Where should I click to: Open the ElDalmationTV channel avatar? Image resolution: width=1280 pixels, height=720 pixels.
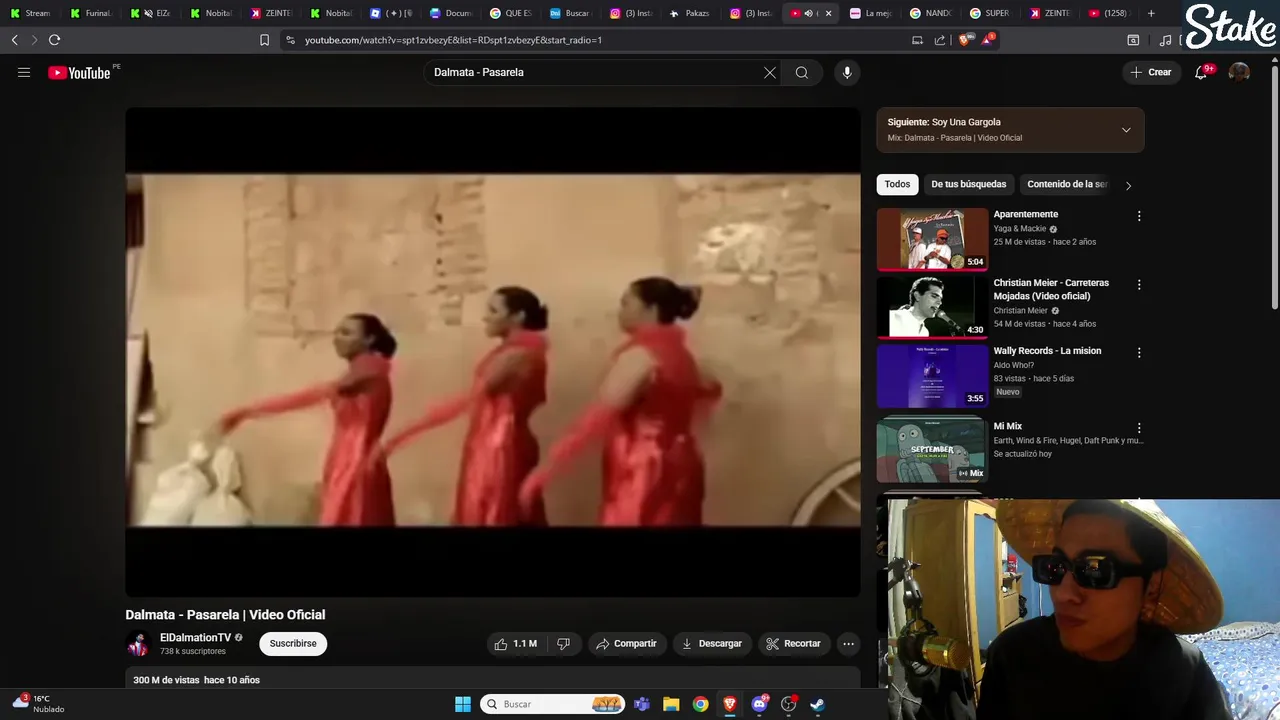pos(138,644)
